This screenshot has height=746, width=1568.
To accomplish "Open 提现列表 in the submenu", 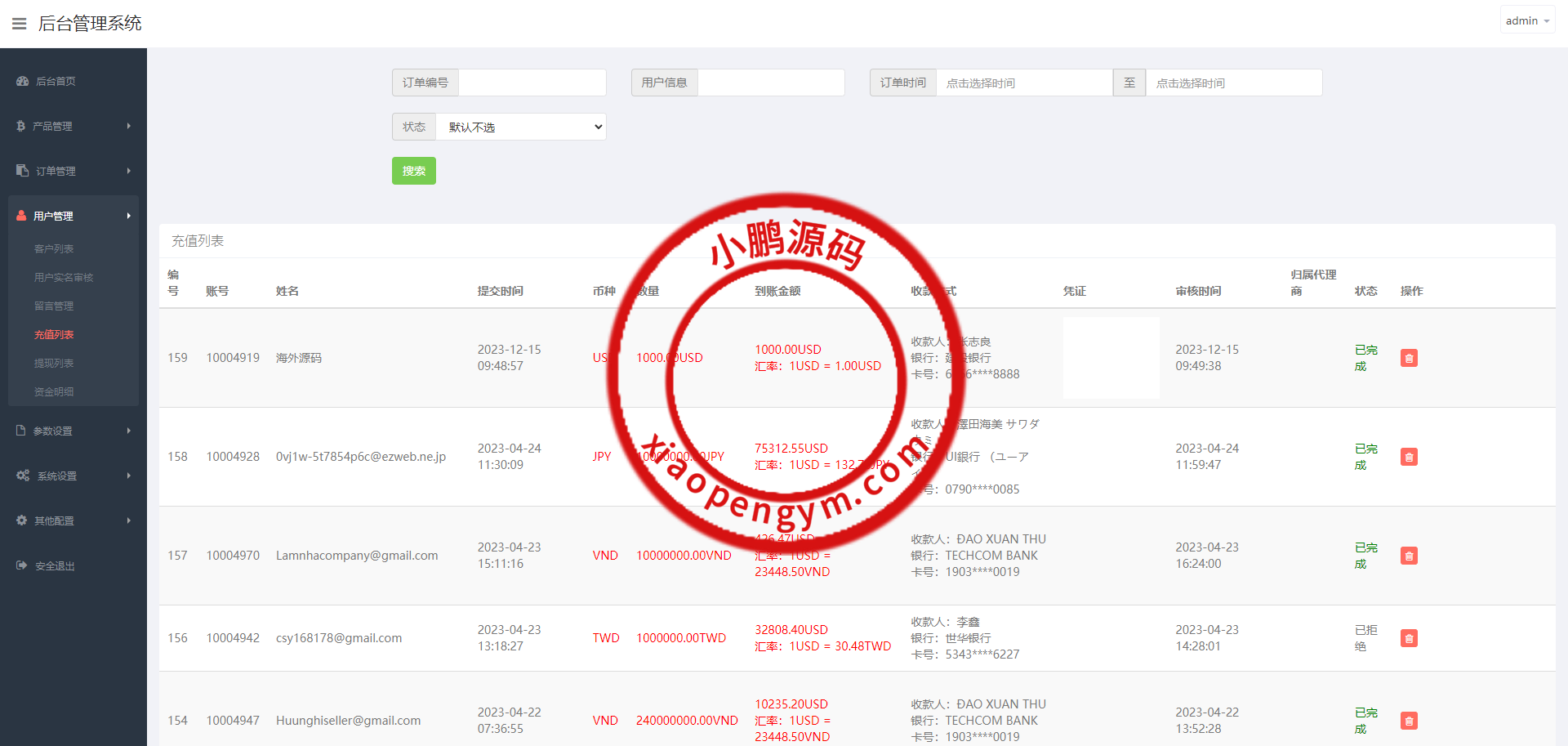I will click(x=54, y=364).
